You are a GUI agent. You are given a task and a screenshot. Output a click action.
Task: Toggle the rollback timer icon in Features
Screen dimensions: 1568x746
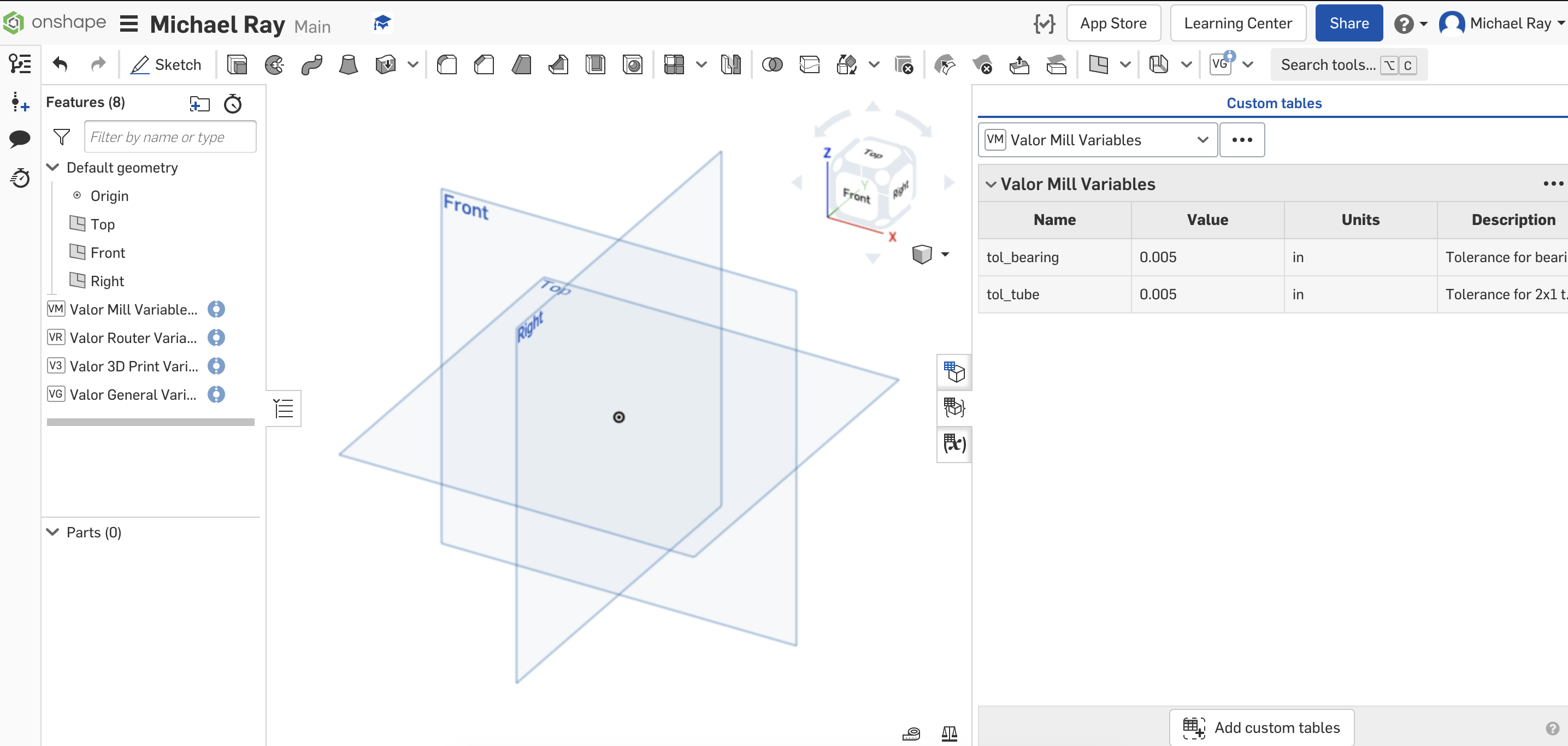pyautogui.click(x=233, y=104)
